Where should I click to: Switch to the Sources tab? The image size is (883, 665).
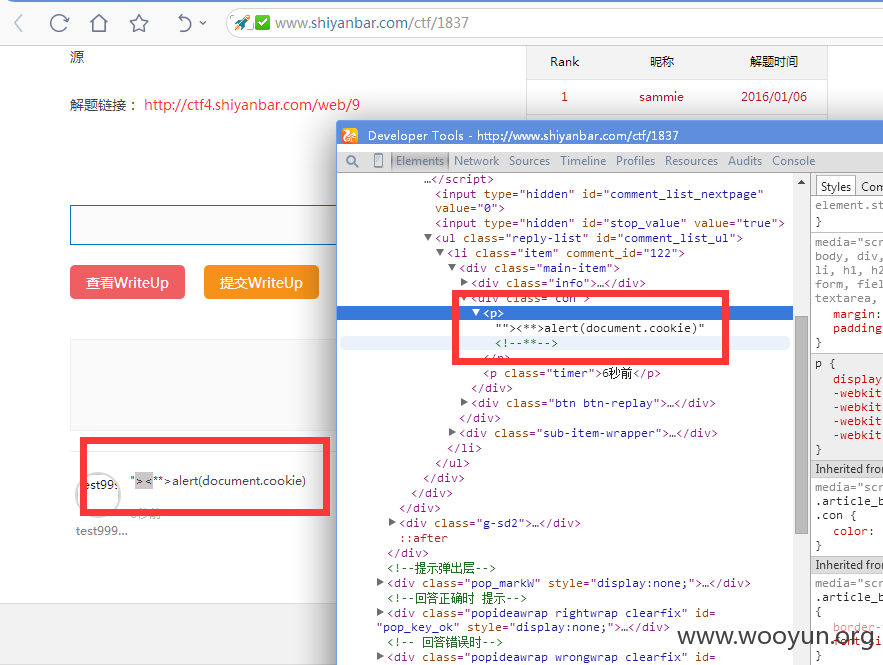pyautogui.click(x=529, y=161)
